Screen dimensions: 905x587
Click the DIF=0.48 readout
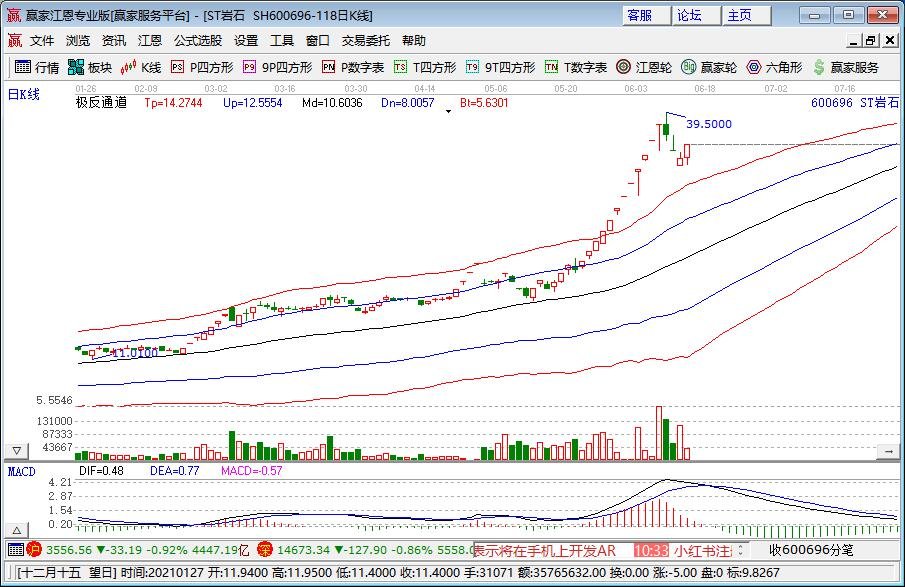[x=102, y=471]
